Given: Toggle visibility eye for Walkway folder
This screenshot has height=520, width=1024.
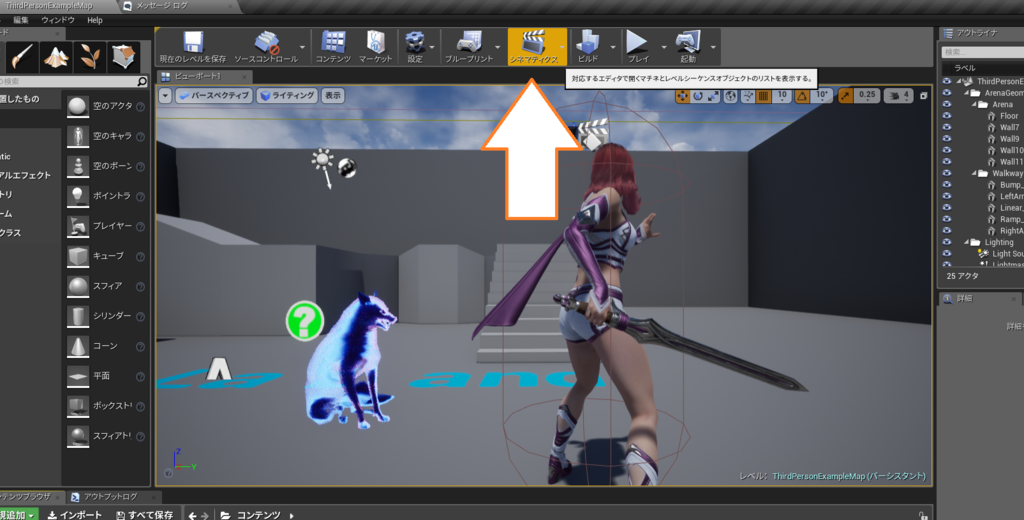Looking at the screenshot, I should pyautogui.click(x=947, y=173).
